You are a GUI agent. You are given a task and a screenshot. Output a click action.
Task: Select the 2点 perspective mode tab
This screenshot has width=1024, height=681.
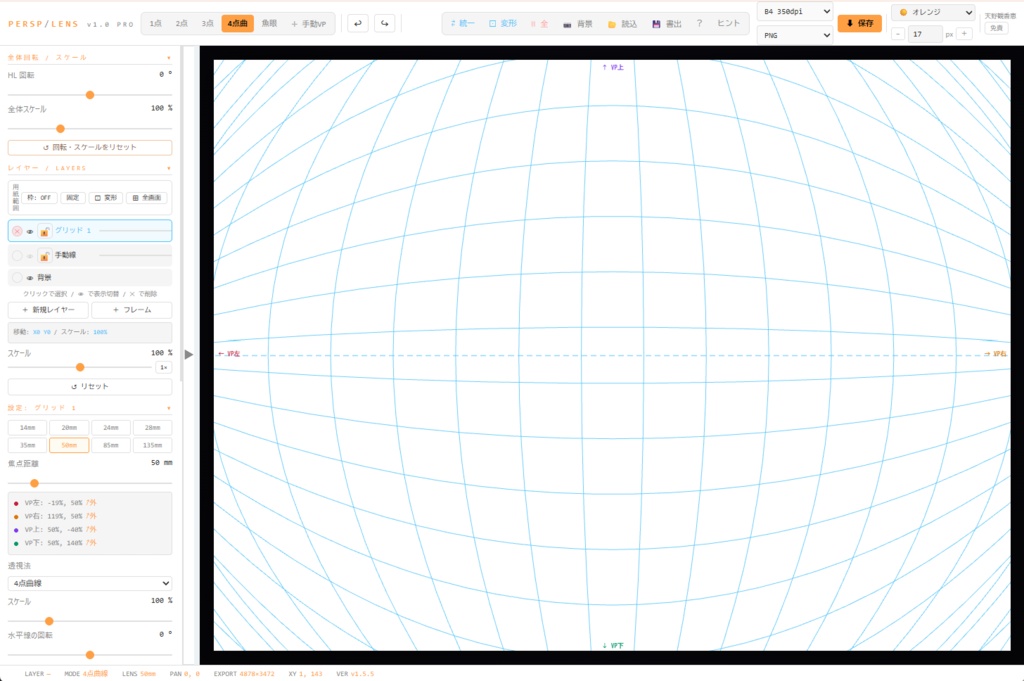pos(182,24)
